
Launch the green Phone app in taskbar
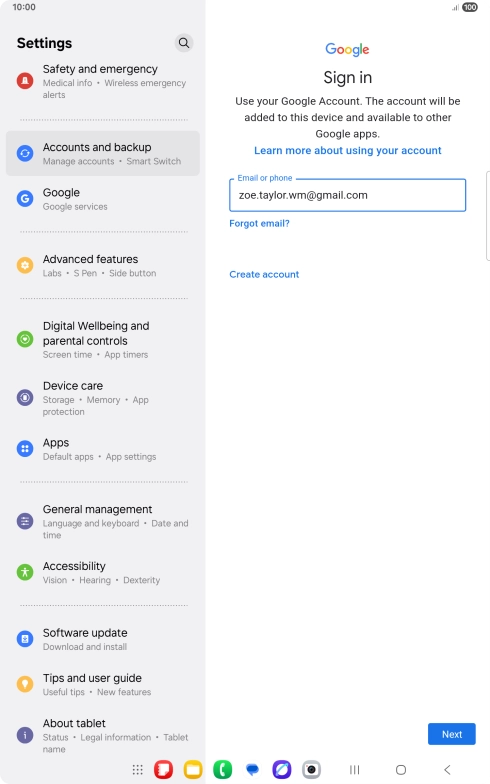pyautogui.click(x=222, y=770)
